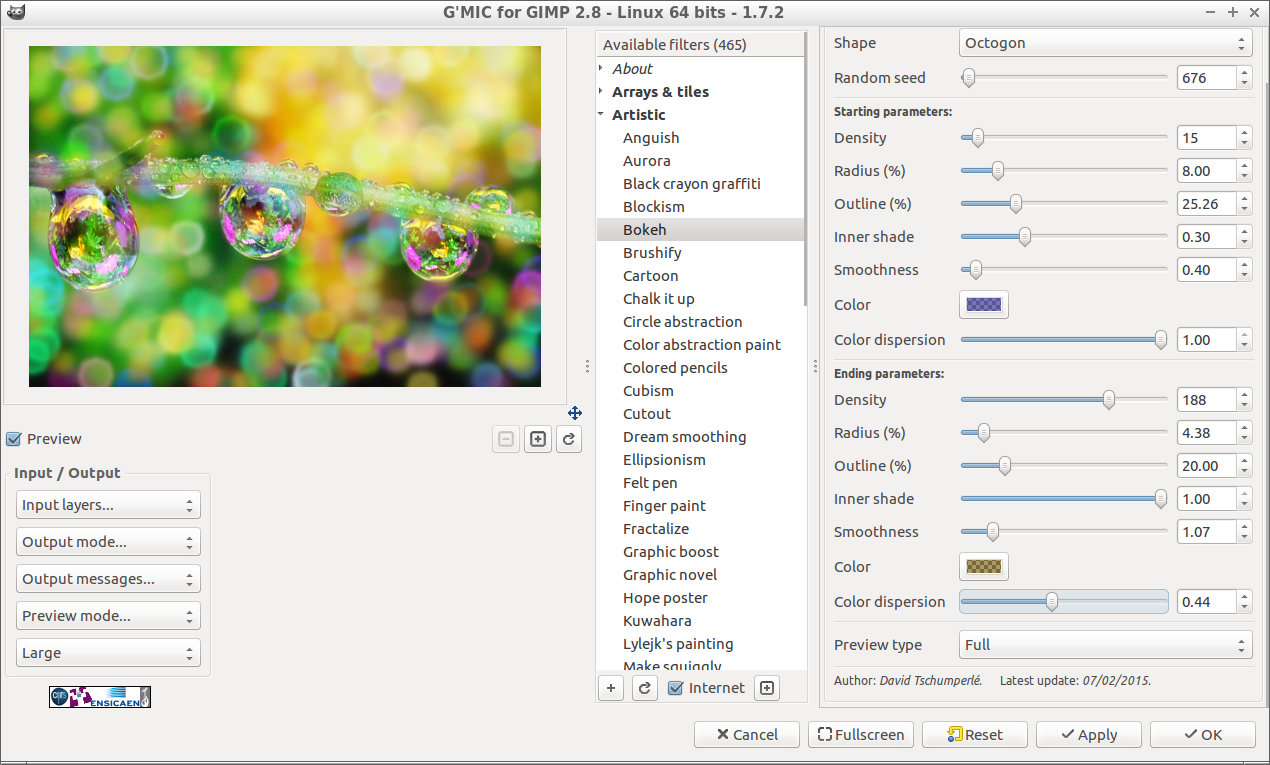
Task: Toggle the Preview checkbox
Action: [13, 439]
